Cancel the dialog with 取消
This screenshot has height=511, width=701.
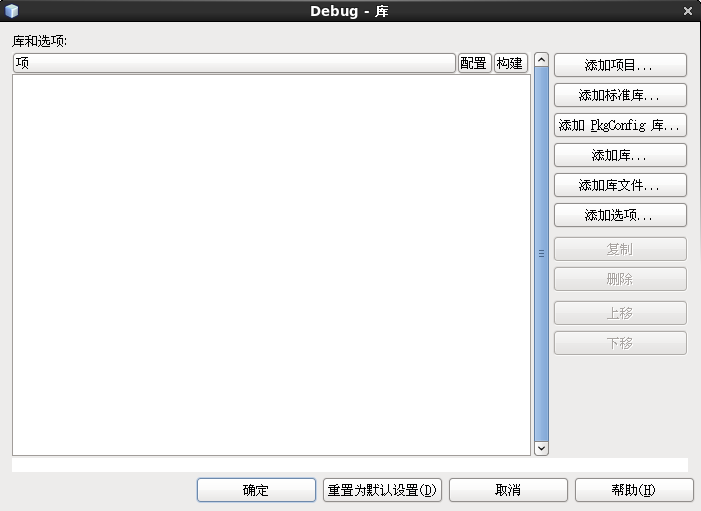[x=508, y=490]
